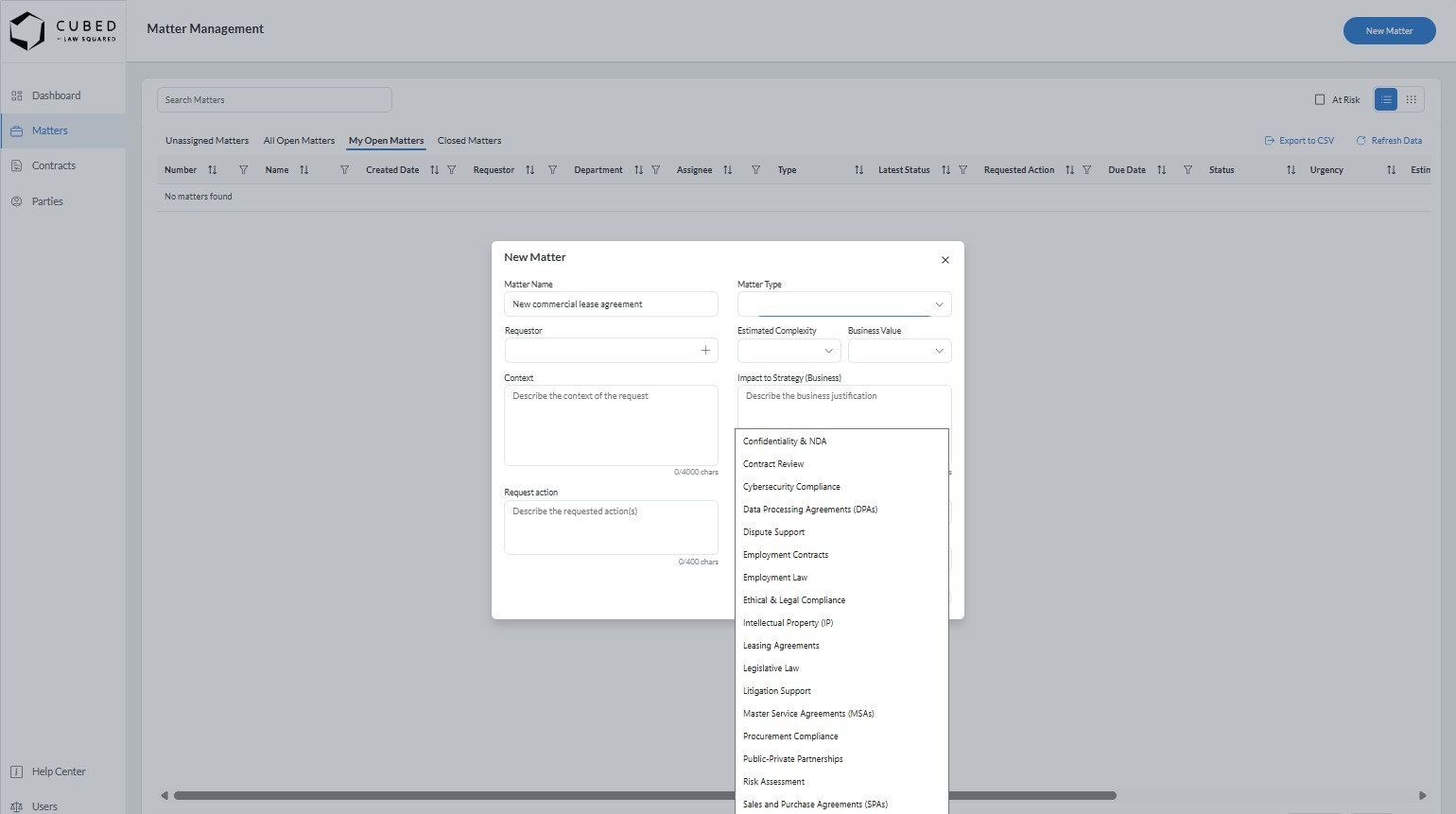
Task: Filter the Requestor column
Action: point(553,170)
